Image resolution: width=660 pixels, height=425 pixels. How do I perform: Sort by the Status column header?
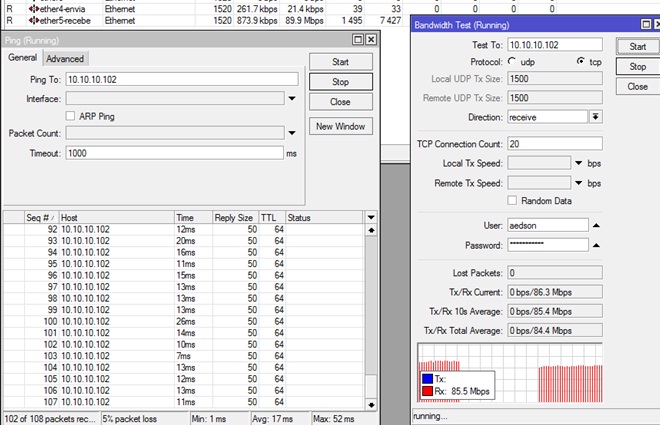point(323,218)
